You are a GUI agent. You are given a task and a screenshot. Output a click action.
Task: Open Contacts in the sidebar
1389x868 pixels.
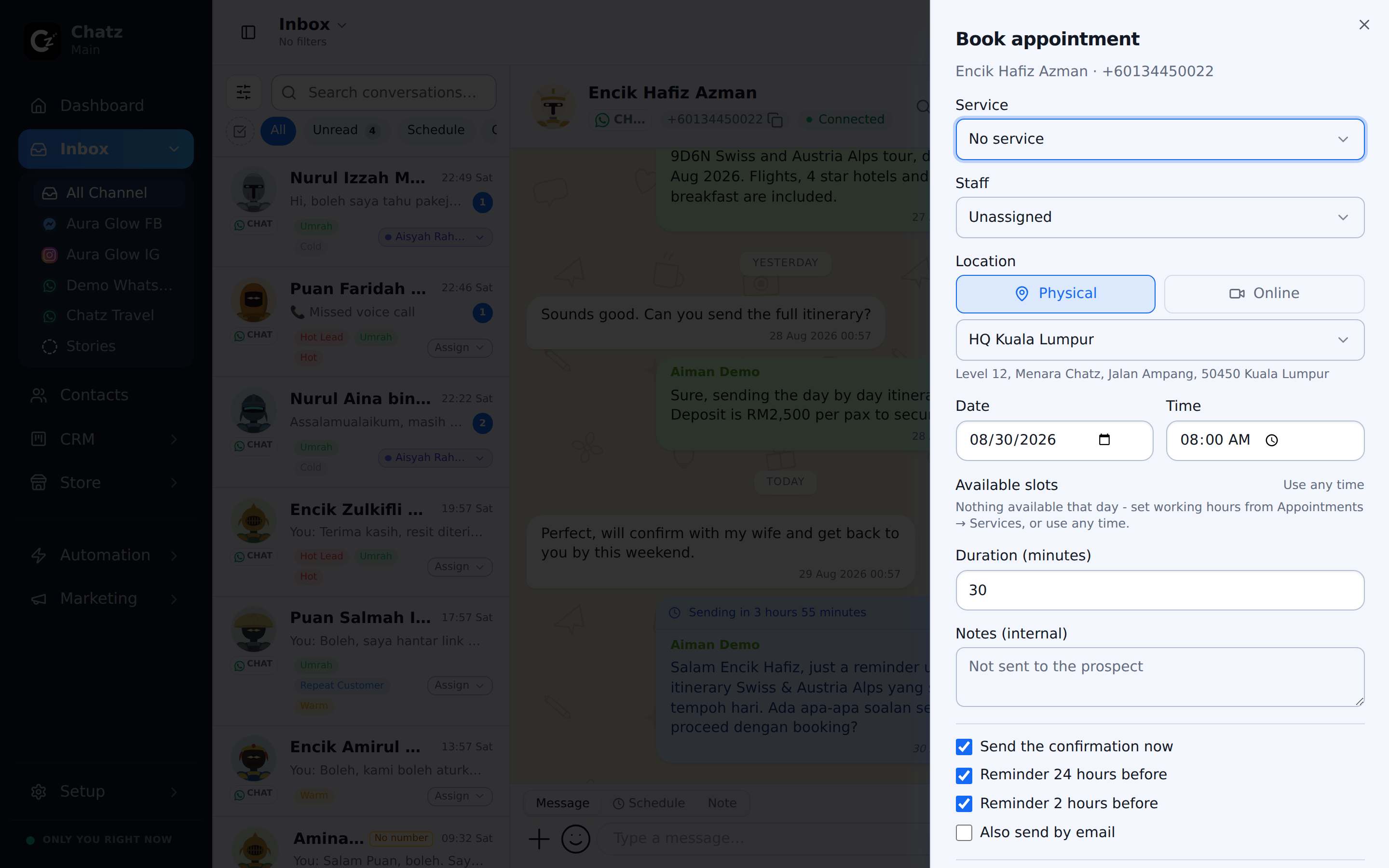pos(106,395)
